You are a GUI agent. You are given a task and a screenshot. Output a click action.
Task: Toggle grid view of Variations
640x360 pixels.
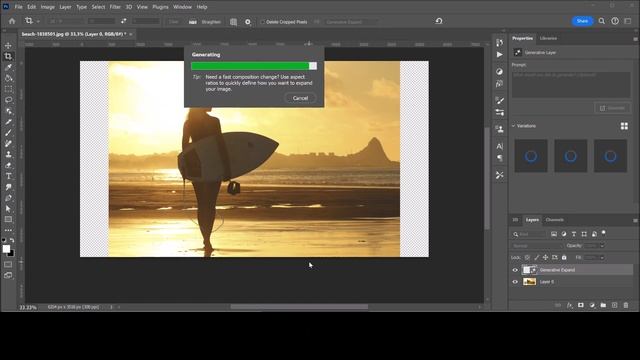coord(624,126)
